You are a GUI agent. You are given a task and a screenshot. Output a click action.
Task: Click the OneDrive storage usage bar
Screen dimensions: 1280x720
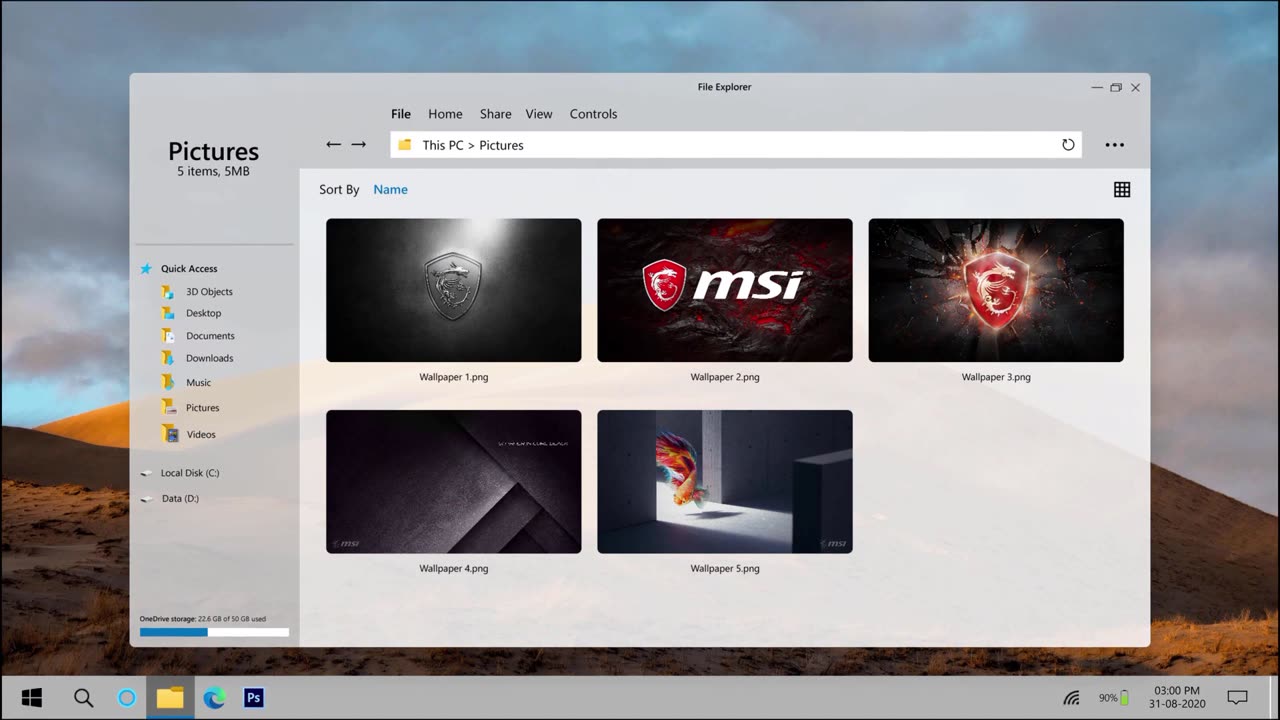214,632
